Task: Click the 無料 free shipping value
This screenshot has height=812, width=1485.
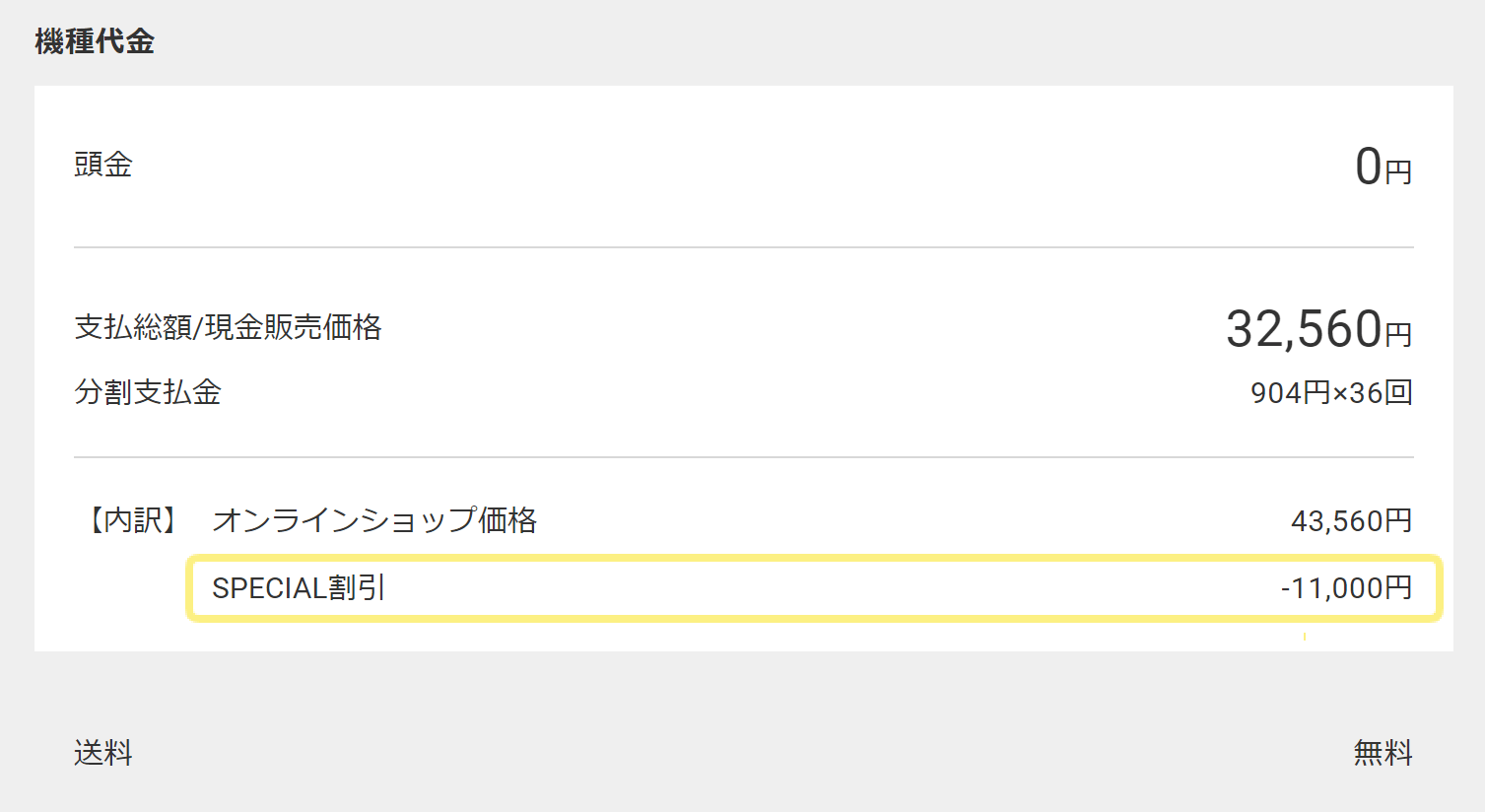Action: click(x=1384, y=753)
